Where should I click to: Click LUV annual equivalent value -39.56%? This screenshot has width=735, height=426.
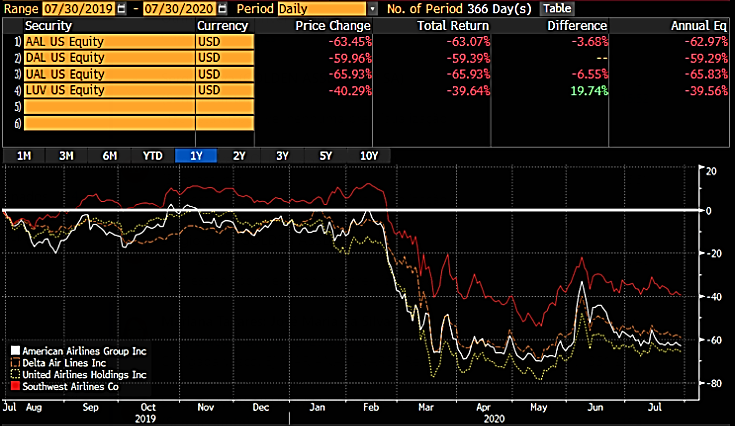pyautogui.click(x=706, y=90)
